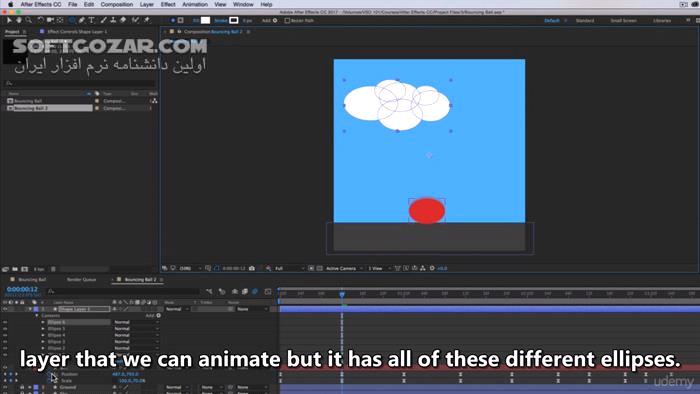The height and width of the screenshot is (394, 700).
Task: Open the Ellipse 6 blend mode dropdown
Action: point(136,322)
